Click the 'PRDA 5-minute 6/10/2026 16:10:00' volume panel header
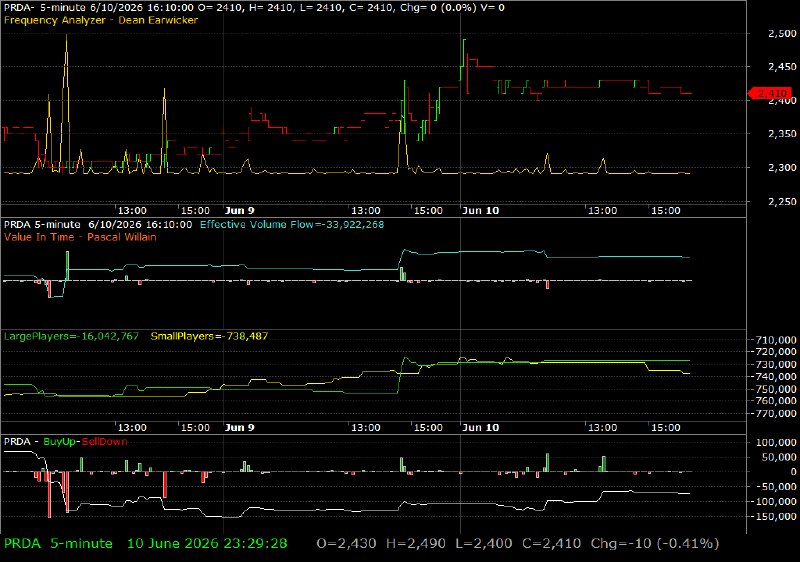Image resolution: width=800 pixels, height=562 pixels. tap(98, 224)
